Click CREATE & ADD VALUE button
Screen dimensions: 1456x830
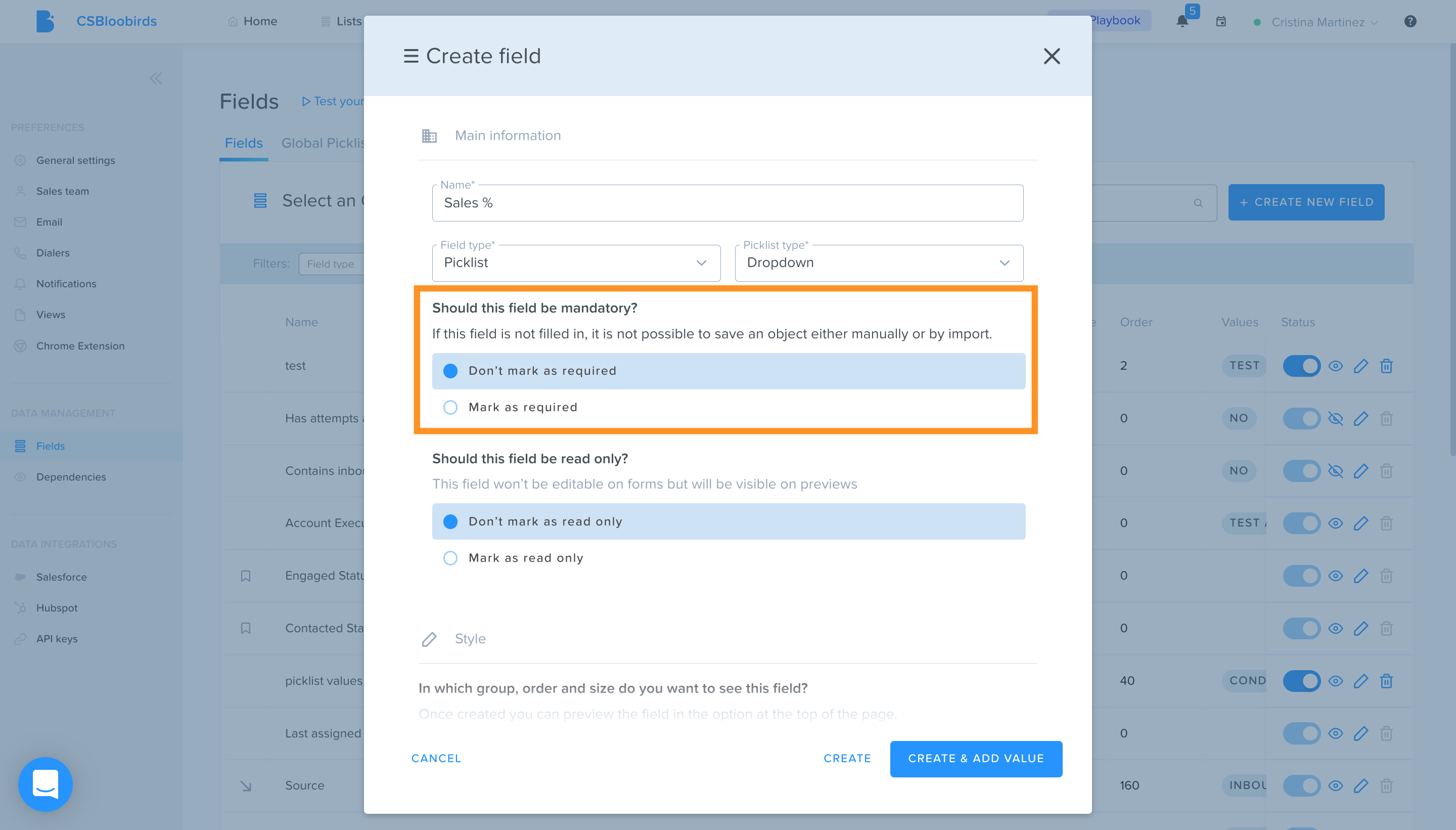point(976,759)
